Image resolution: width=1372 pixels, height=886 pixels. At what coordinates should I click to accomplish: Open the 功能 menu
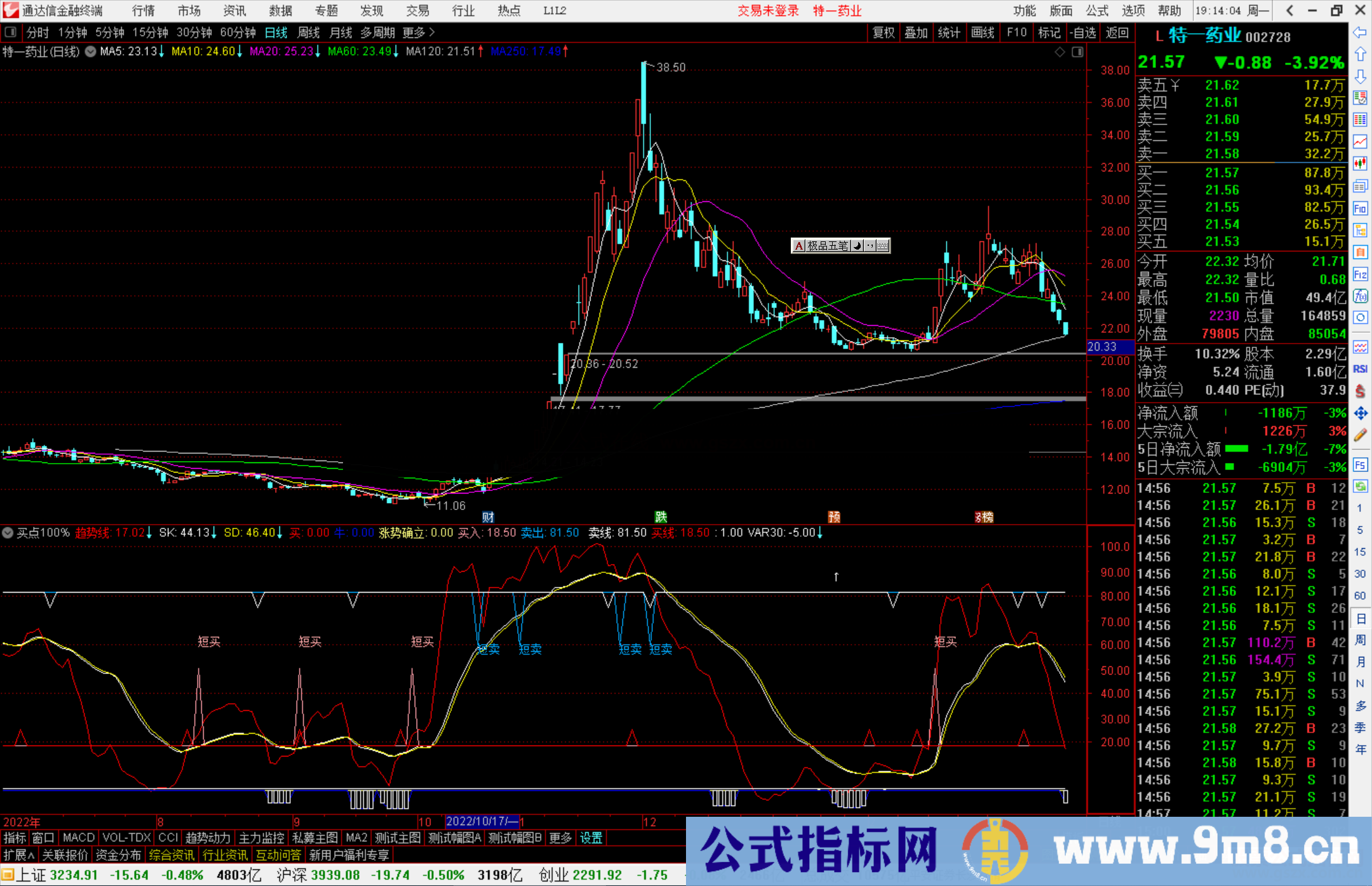point(1025,10)
